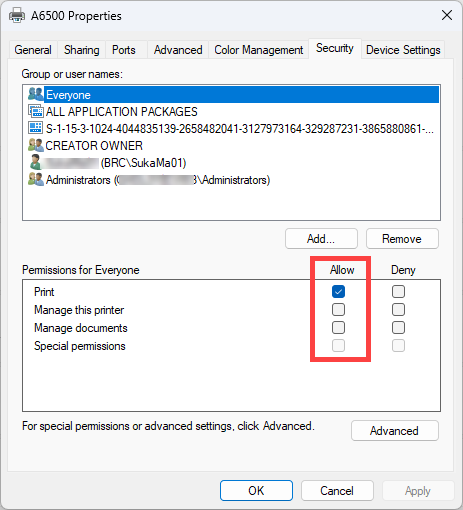Click the printer icon in the title bar
Viewport: 463px width, 510px height.
point(17,15)
